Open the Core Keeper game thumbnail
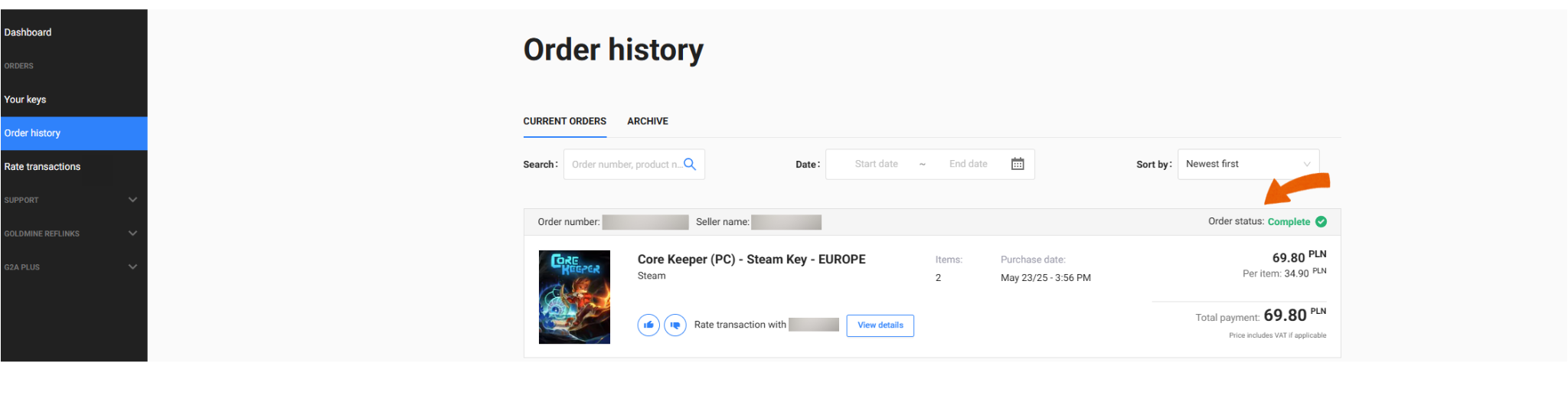 click(574, 297)
